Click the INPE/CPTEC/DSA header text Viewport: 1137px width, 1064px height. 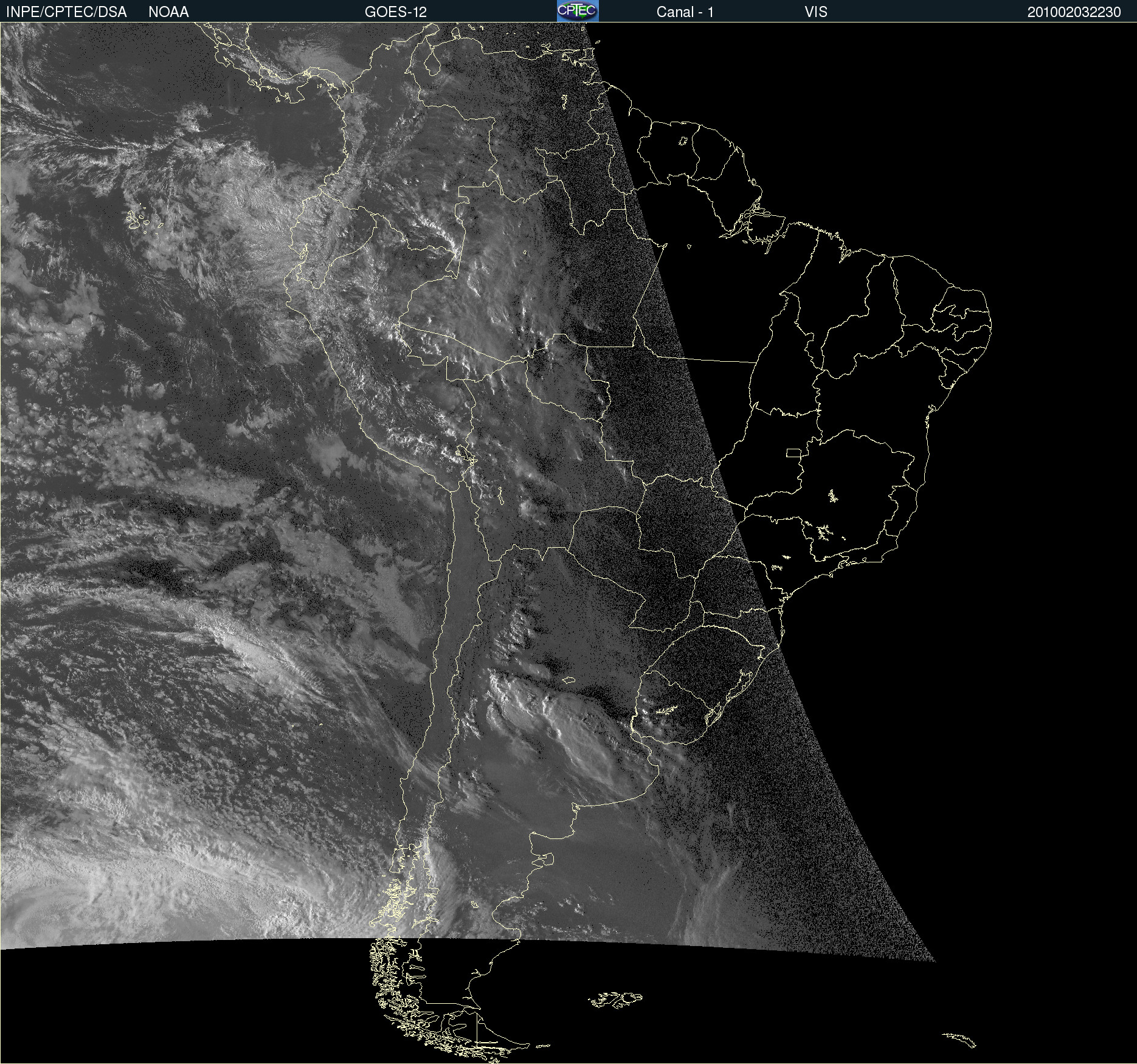coord(66,12)
